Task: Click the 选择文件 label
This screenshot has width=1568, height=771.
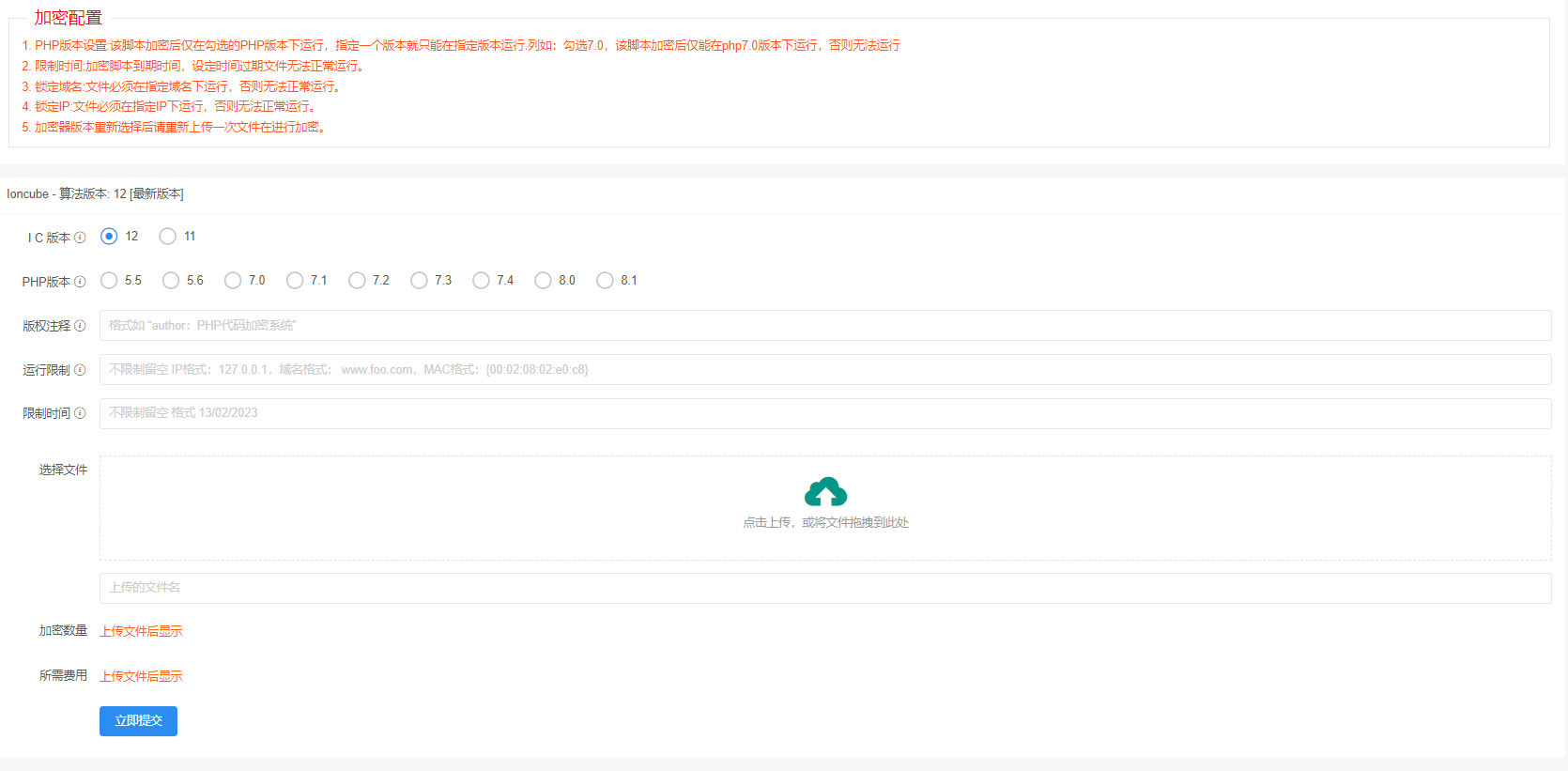Action: [x=63, y=470]
